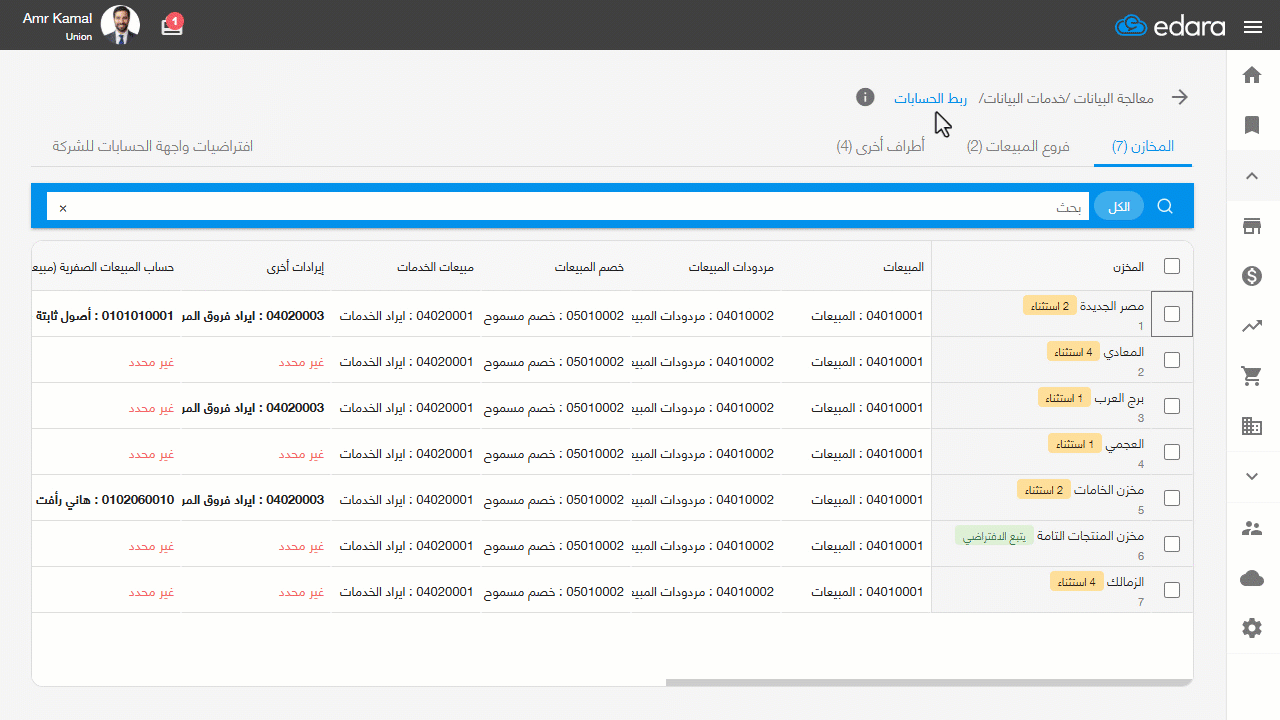1280x720 pixels.
Task: Open settings gear in sidebar
Action: (1251, 628)
